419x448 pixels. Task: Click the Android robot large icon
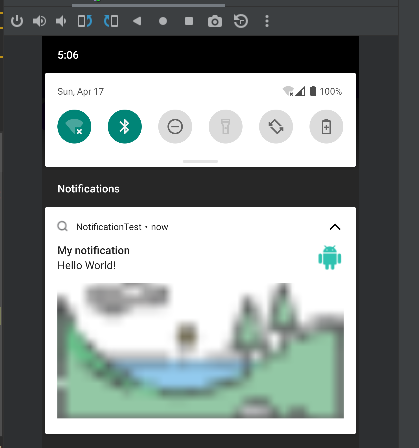(330, 258)
